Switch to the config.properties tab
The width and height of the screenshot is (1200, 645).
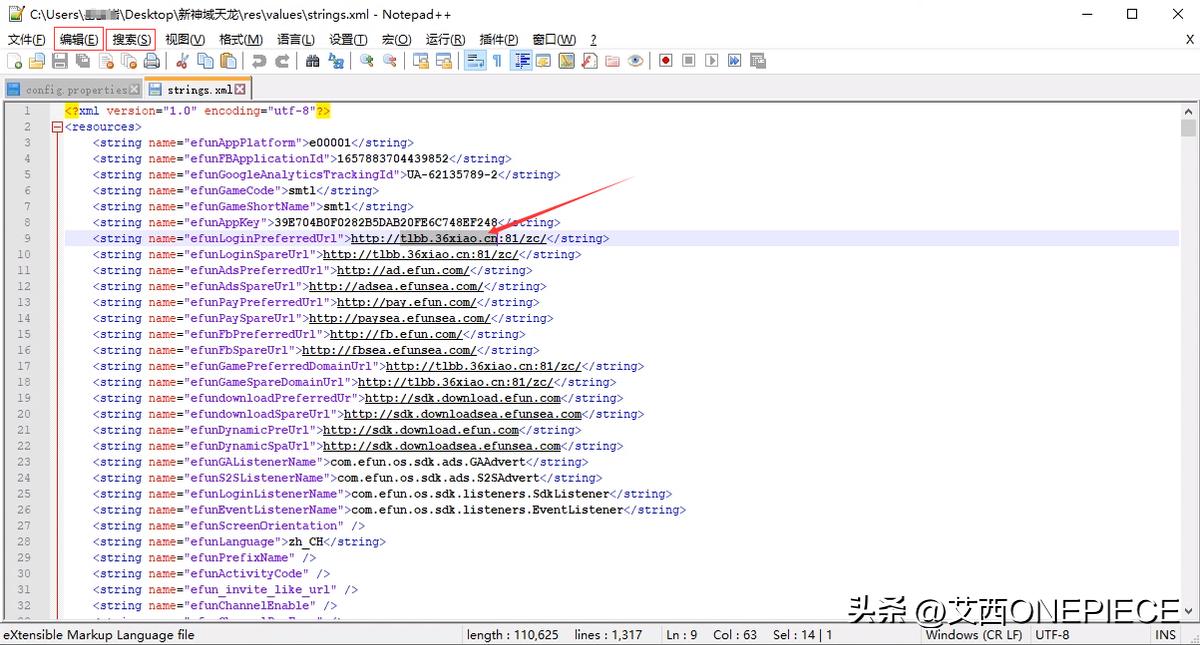(x=75, y=89)
